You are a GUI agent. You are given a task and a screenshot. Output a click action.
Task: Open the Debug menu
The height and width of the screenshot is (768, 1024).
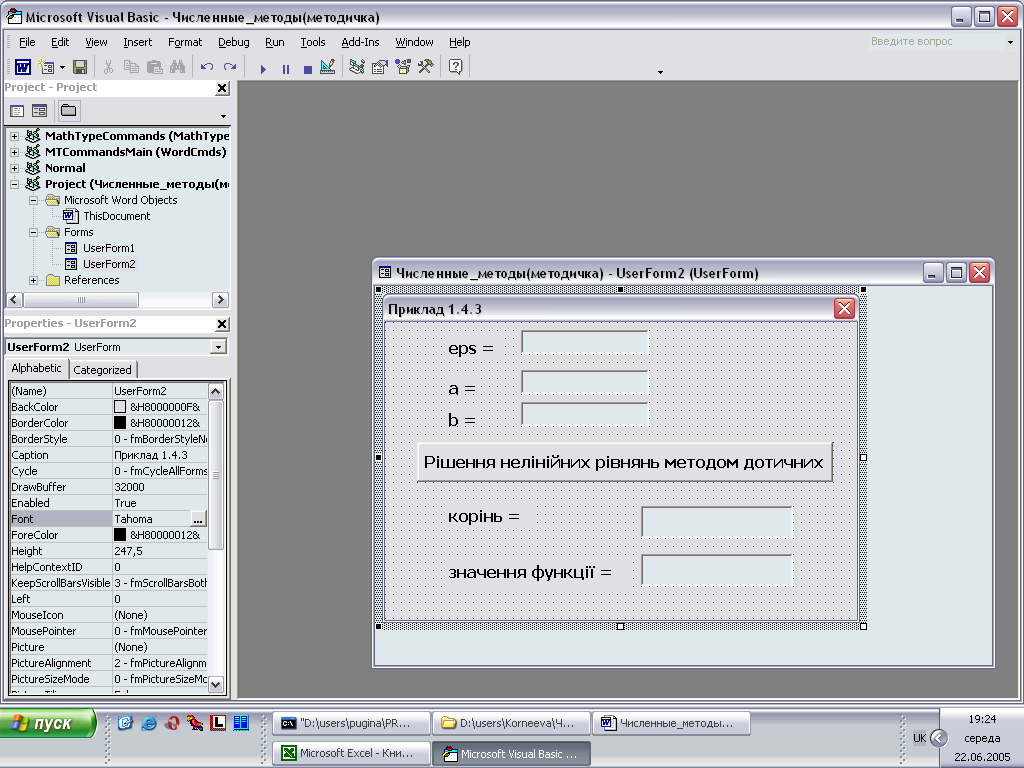pyautogui.click(x=234, y=42)
